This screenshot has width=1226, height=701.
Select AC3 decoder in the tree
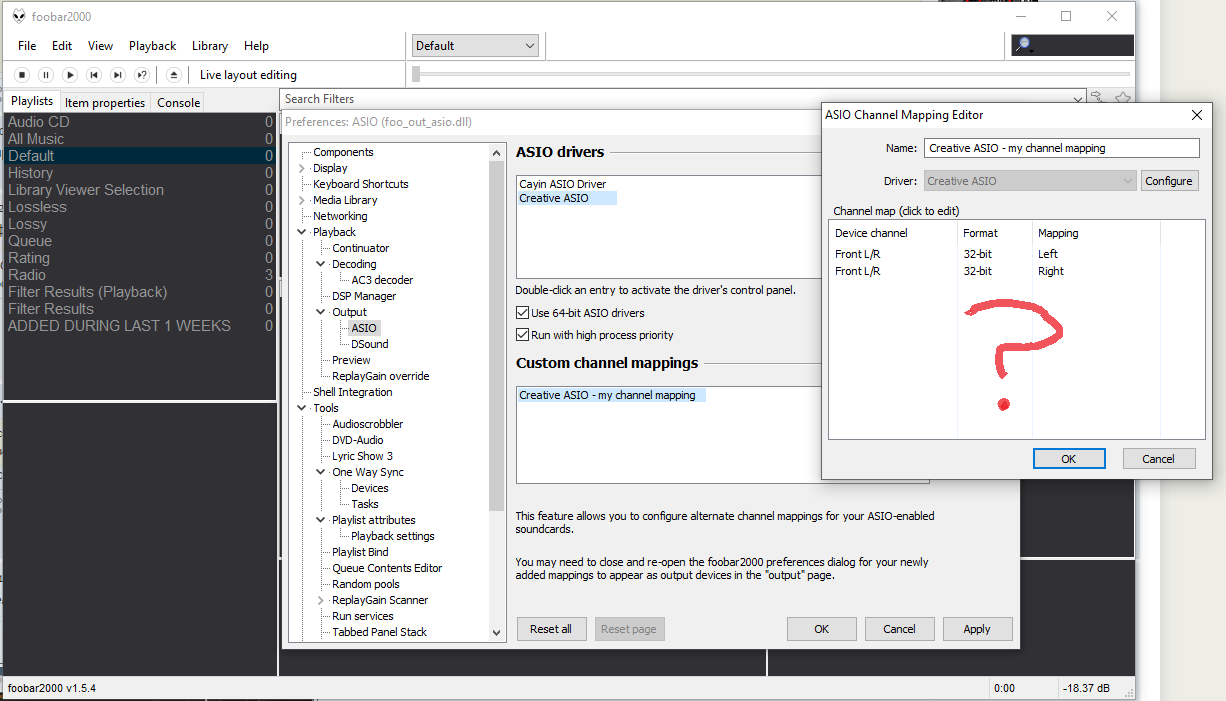point(382,280)
